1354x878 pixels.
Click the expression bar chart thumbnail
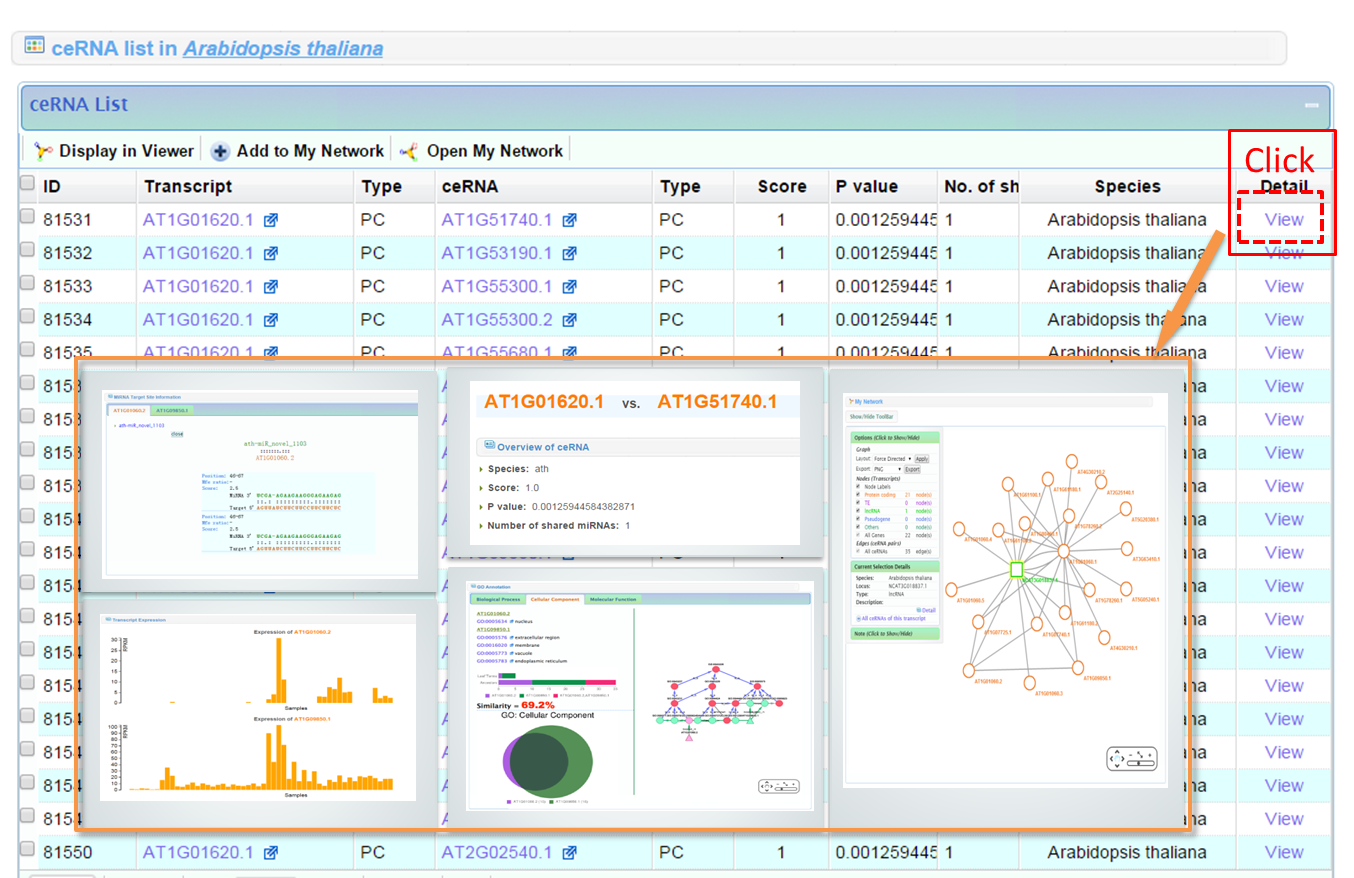tap(257, 707)
